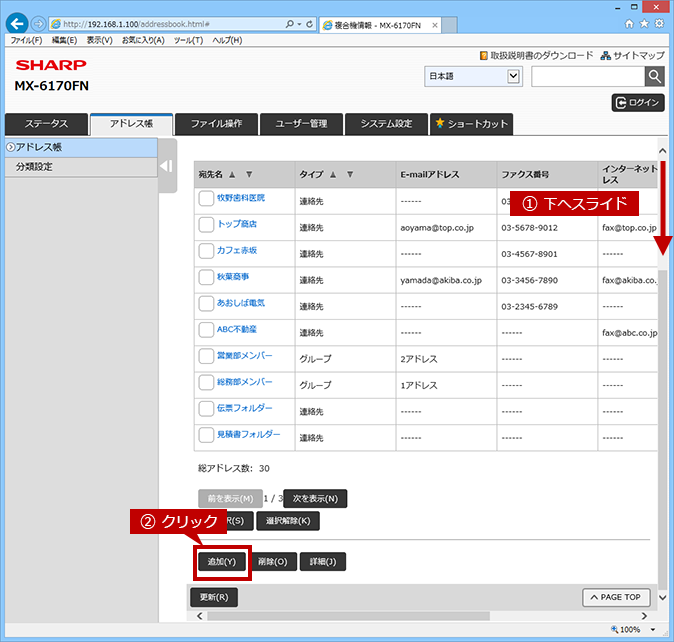Open 秋葉商事 contact link
The image size is (674, 642).
[x=233, y=277]
